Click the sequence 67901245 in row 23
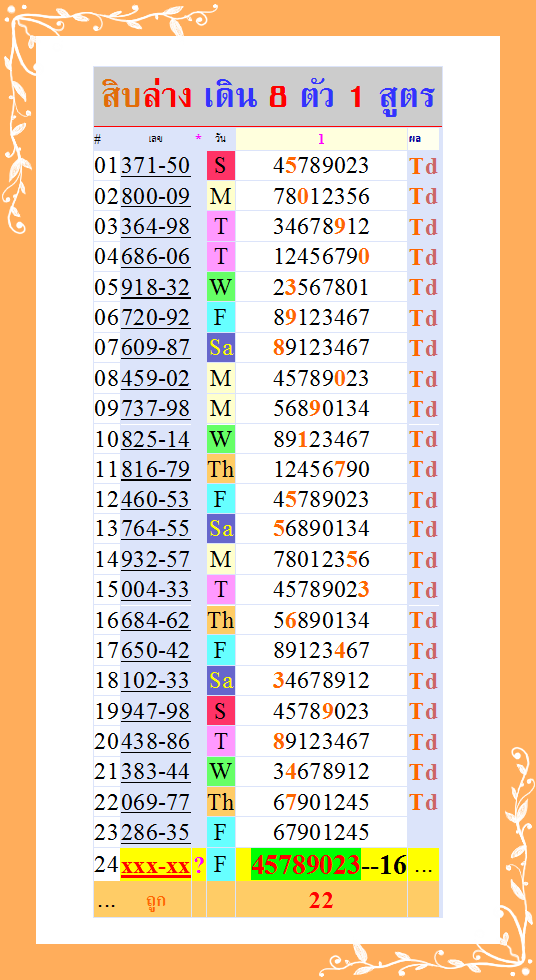Viewport: 536px width, 980px height. 321,832
